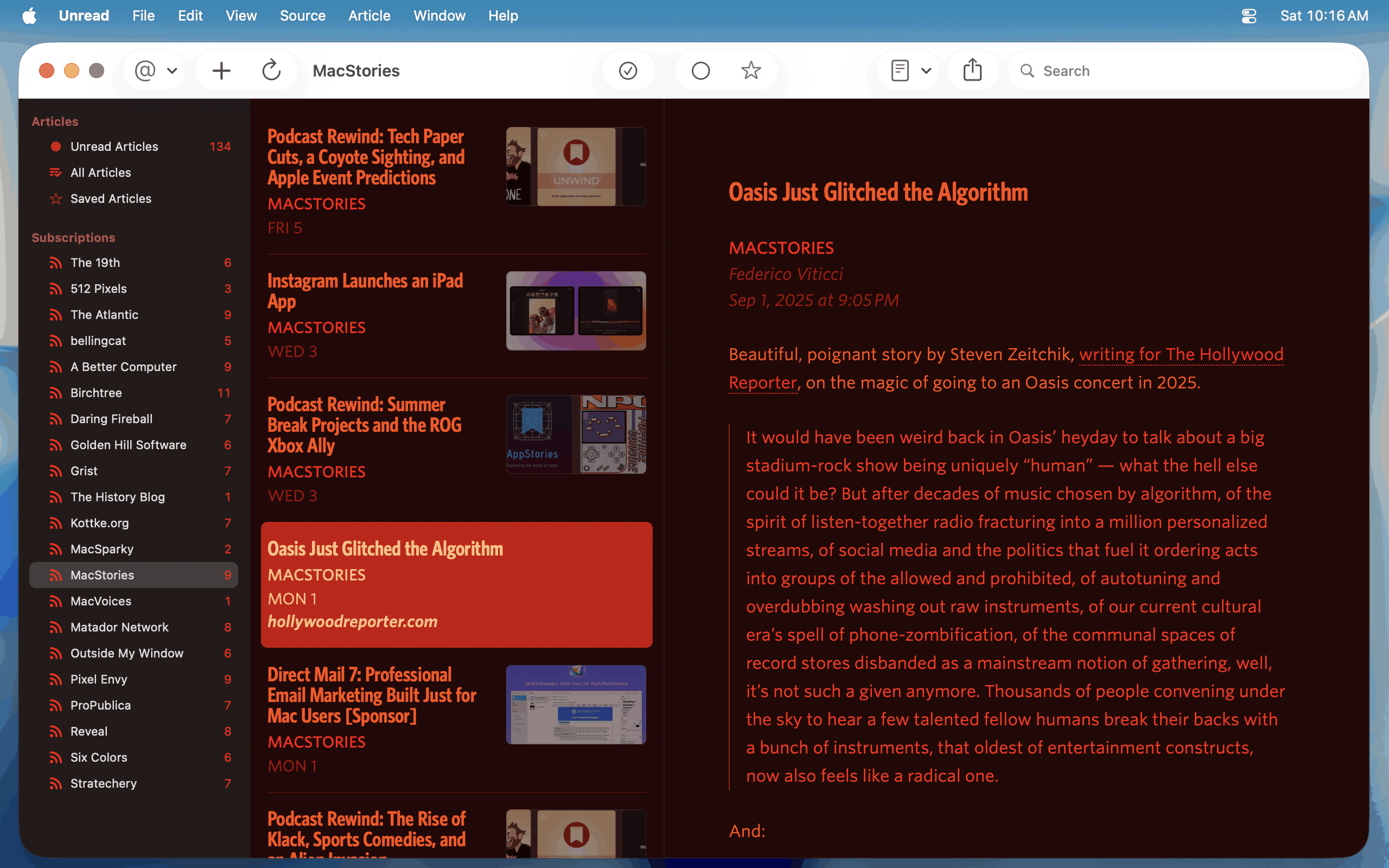Screen dimensions: 1389x868
Task: Open Saved Articles in sidebar
Action: (111, 199)
